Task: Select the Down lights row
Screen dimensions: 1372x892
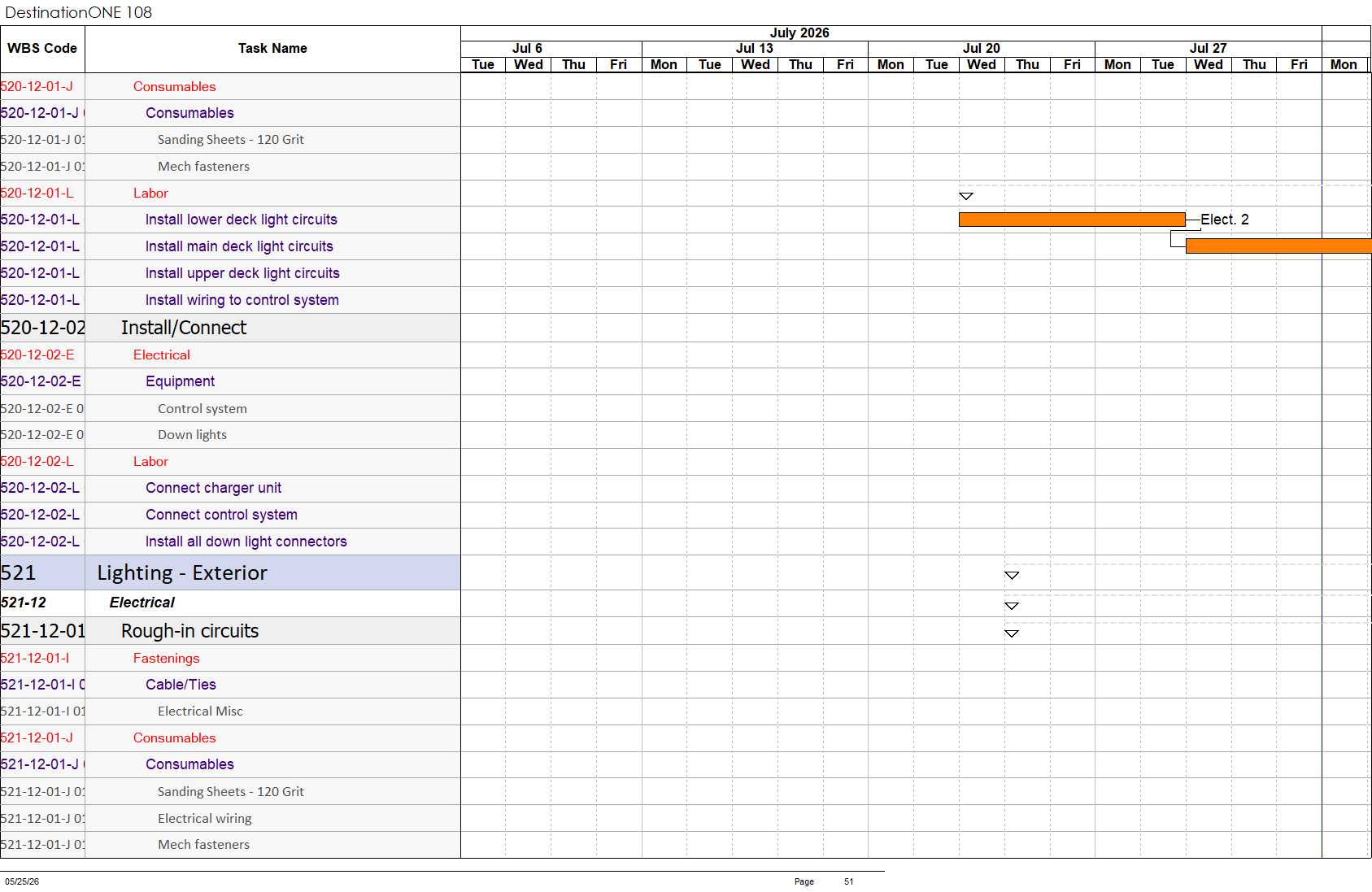Action: (230, 435)
